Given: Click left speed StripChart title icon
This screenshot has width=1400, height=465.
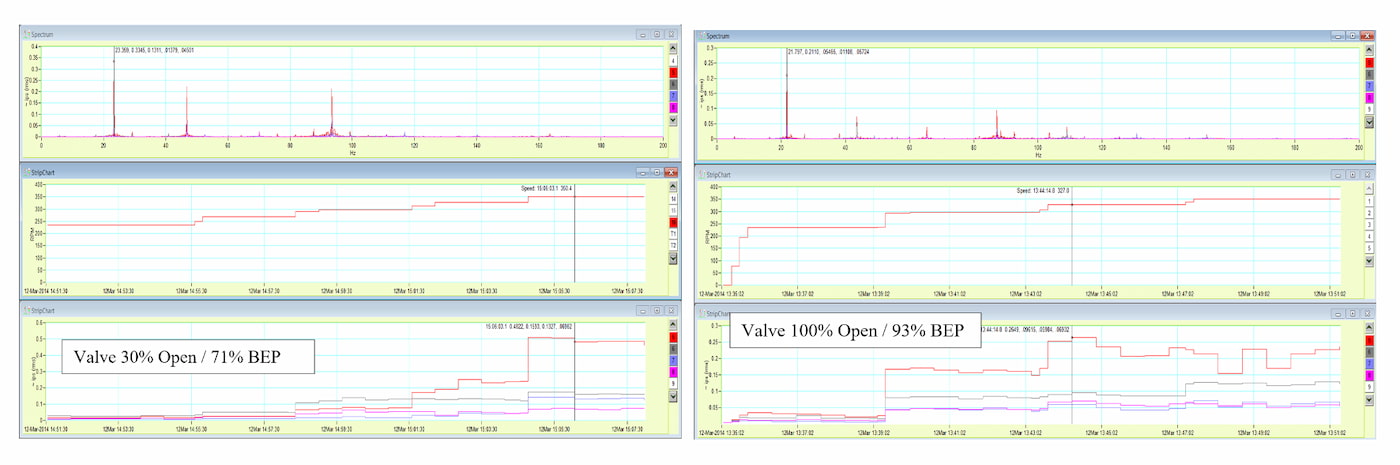Looking at the screenshot, I should click(x=27, y=172).
